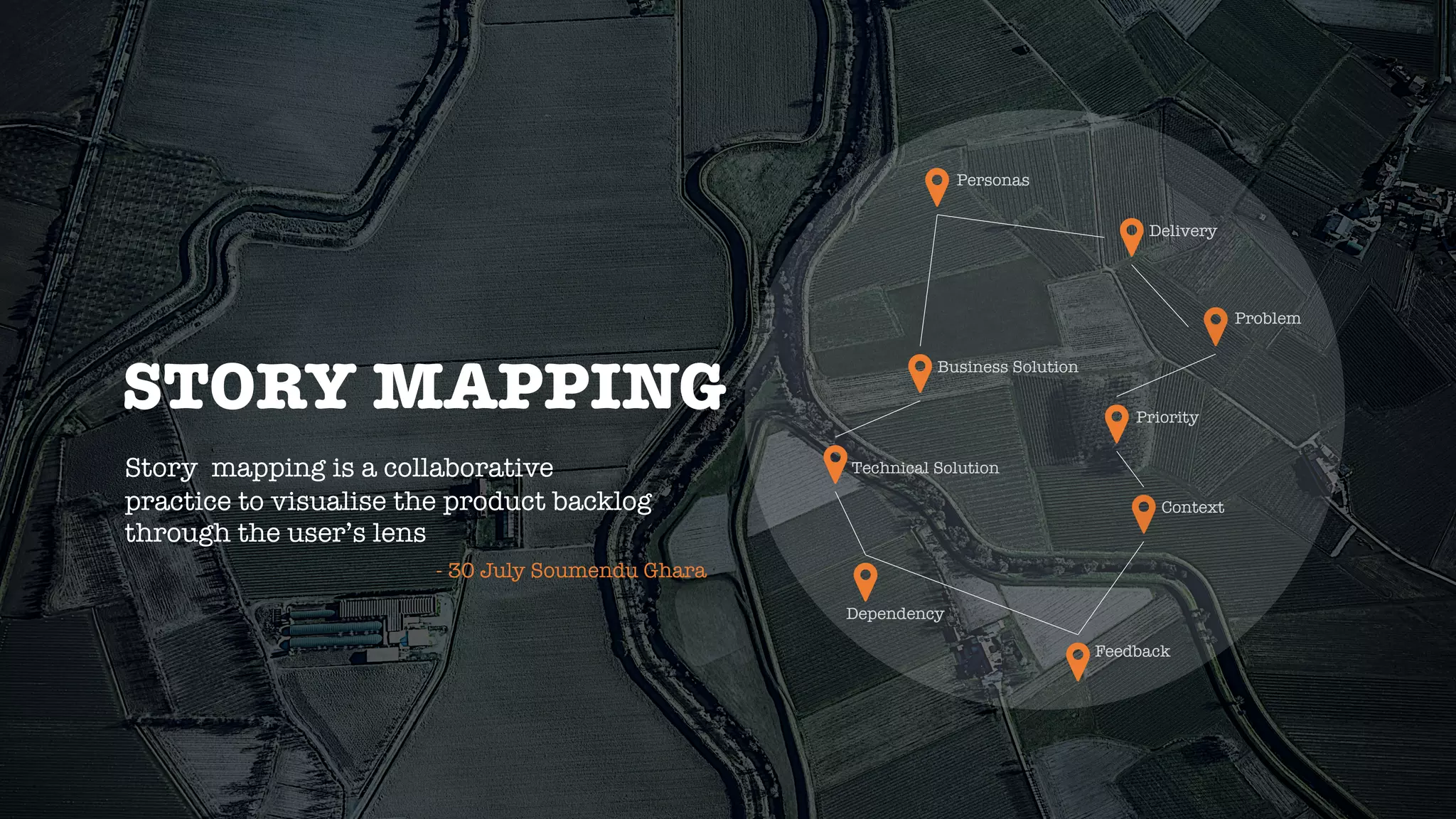The image size is (1456, 819).
Task: Click the '30 July Soumendu Ghara' byline
Action: pyautogui.click(x=571, y=571)
